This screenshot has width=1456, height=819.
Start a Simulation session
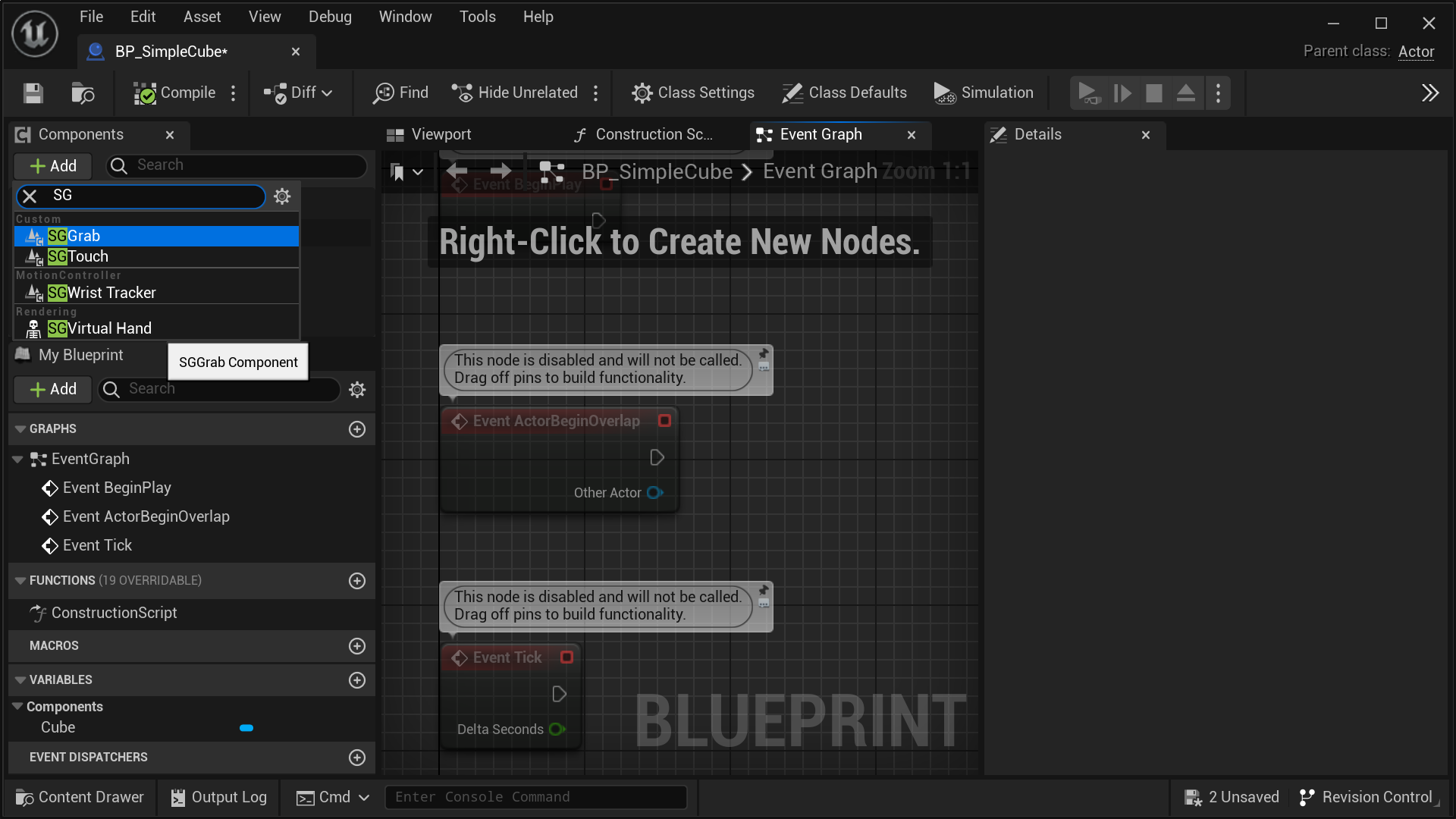pyautogui.click(x=984, y=93)
